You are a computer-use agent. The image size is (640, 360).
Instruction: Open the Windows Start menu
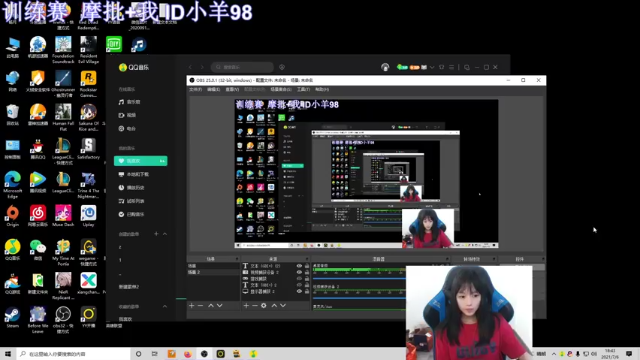pyautogui.click(x=8, y=354)
